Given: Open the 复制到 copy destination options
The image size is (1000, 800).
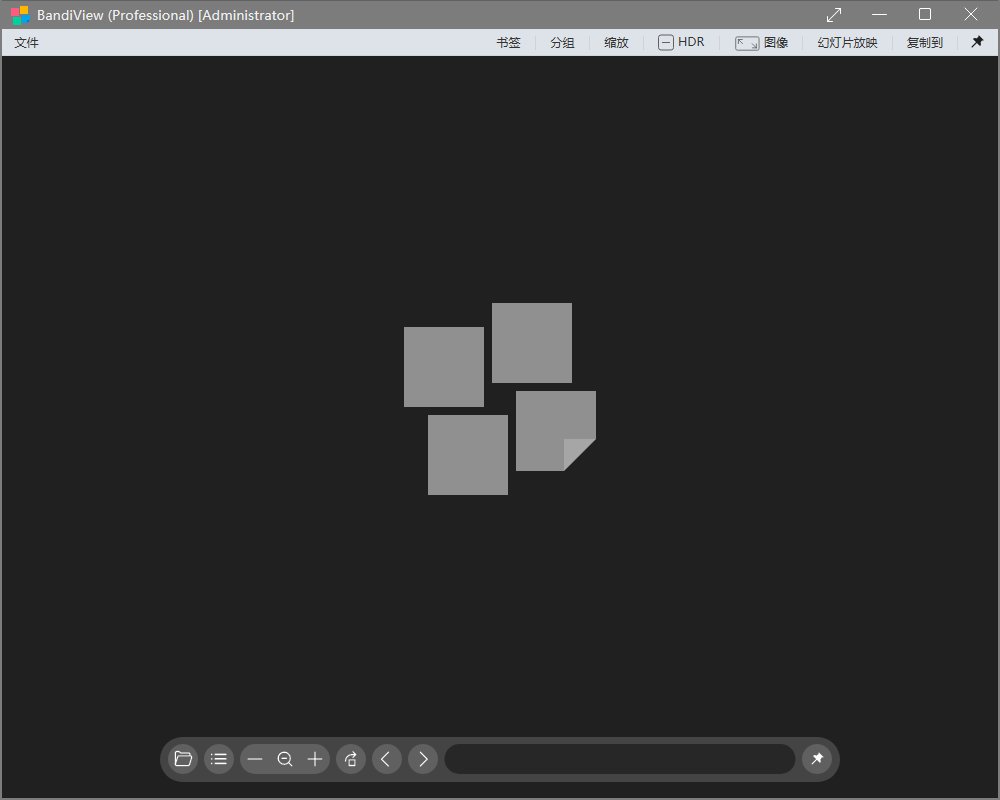Looking at the screenshot, I should [x=924, y=42].
